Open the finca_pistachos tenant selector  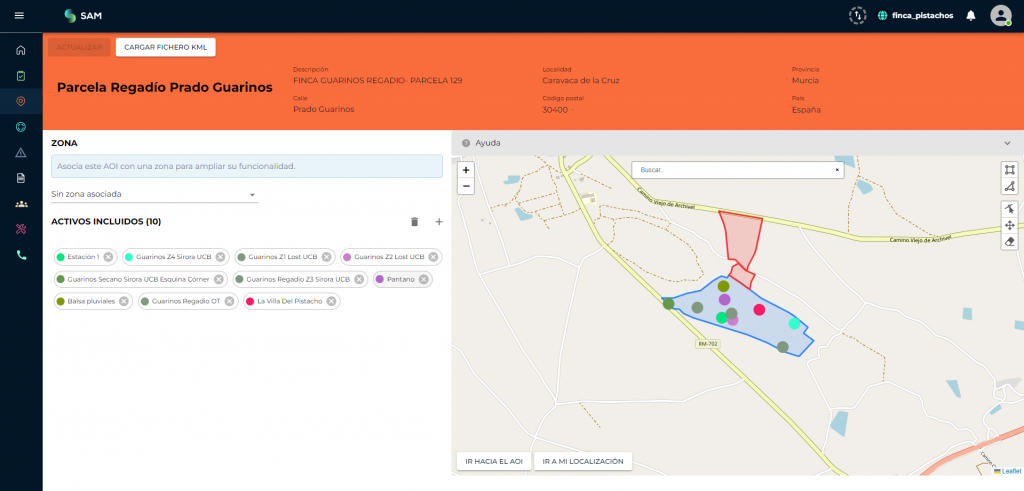point(914,16)
